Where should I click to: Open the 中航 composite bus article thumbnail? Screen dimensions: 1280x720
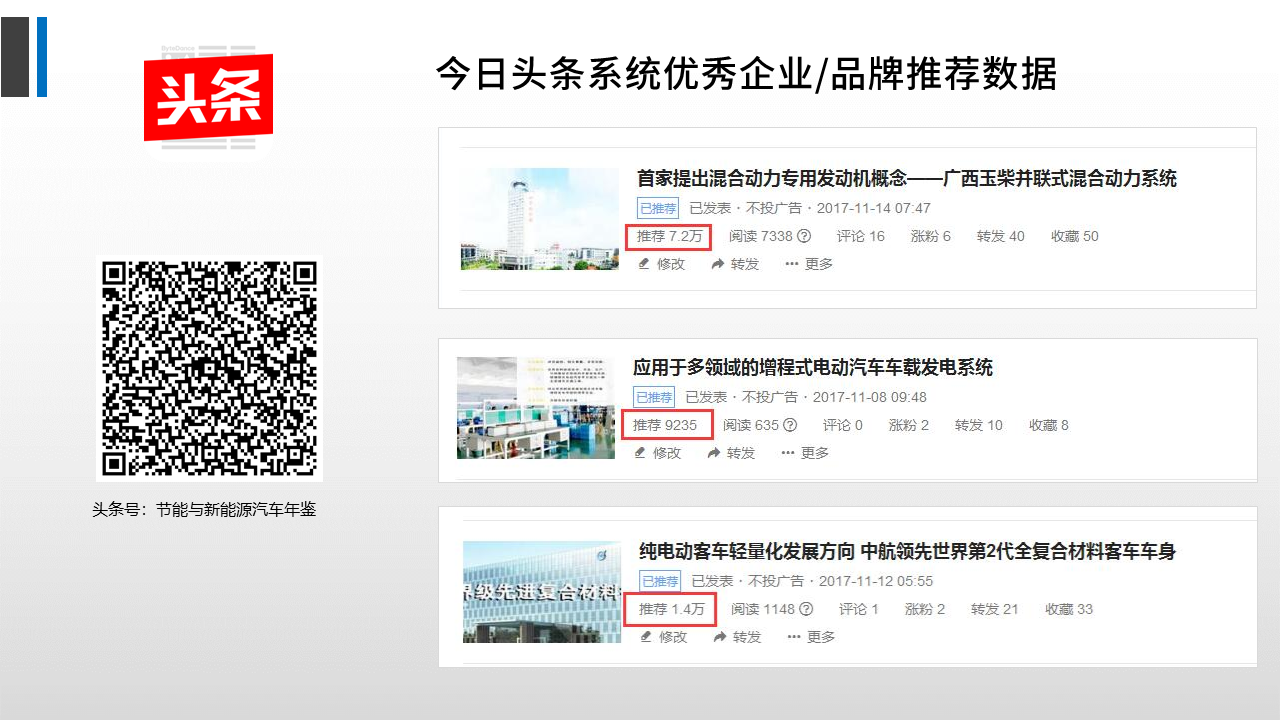(542, 592)
